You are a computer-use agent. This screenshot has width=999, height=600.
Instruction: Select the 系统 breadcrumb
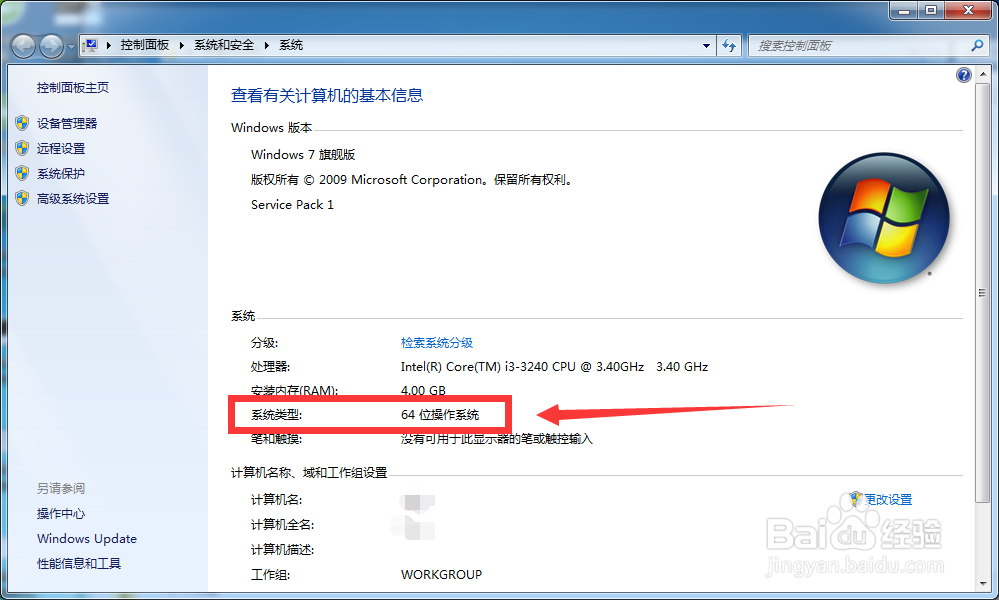pyautogui.click(x=291, y=45)
